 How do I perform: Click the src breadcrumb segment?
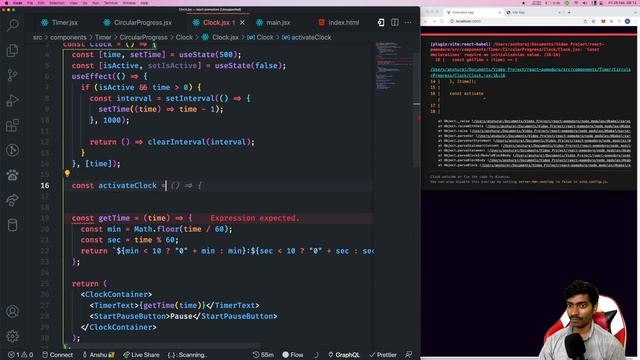[38, 37]
